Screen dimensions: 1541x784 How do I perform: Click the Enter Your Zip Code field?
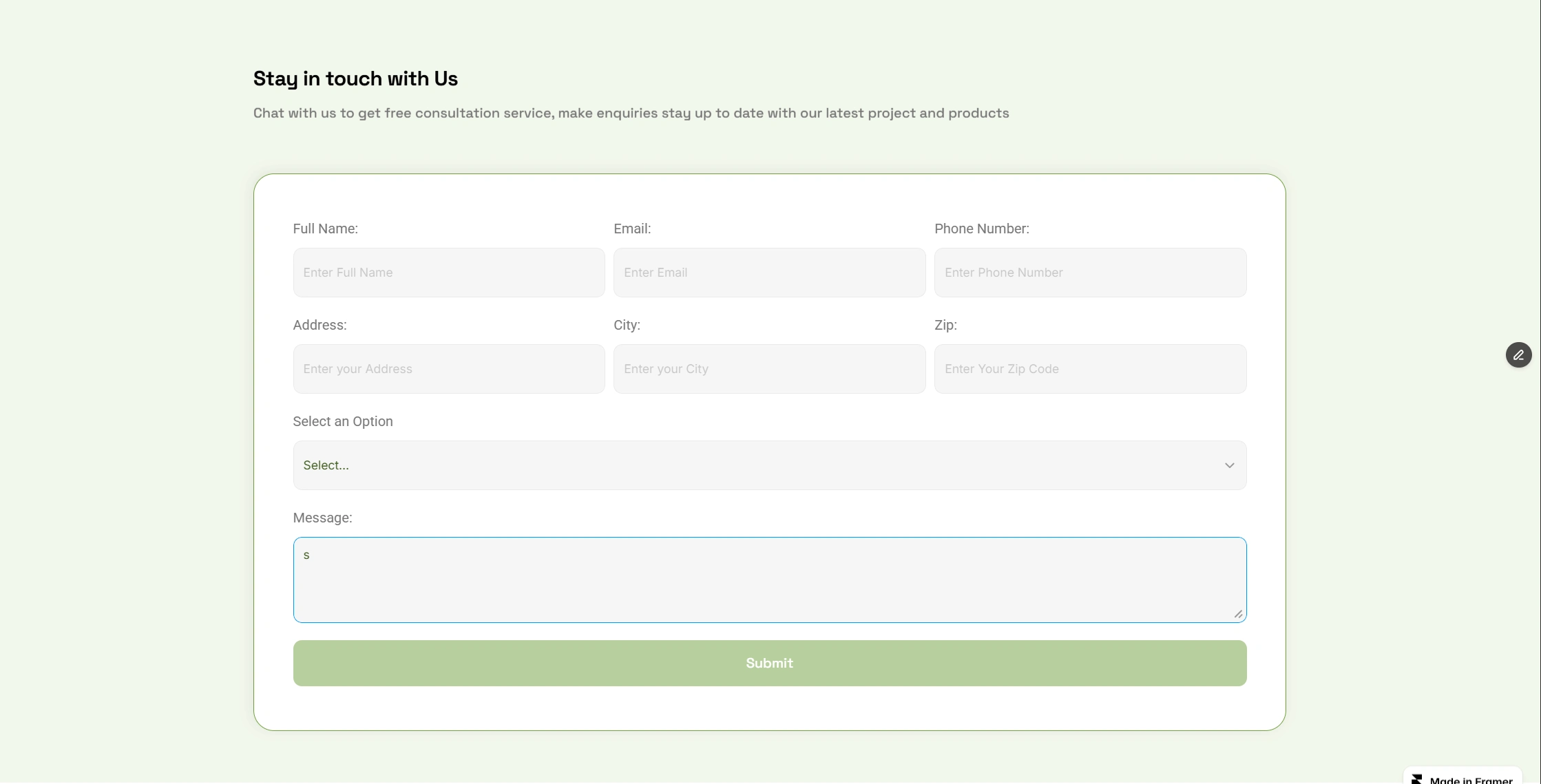1090,369
